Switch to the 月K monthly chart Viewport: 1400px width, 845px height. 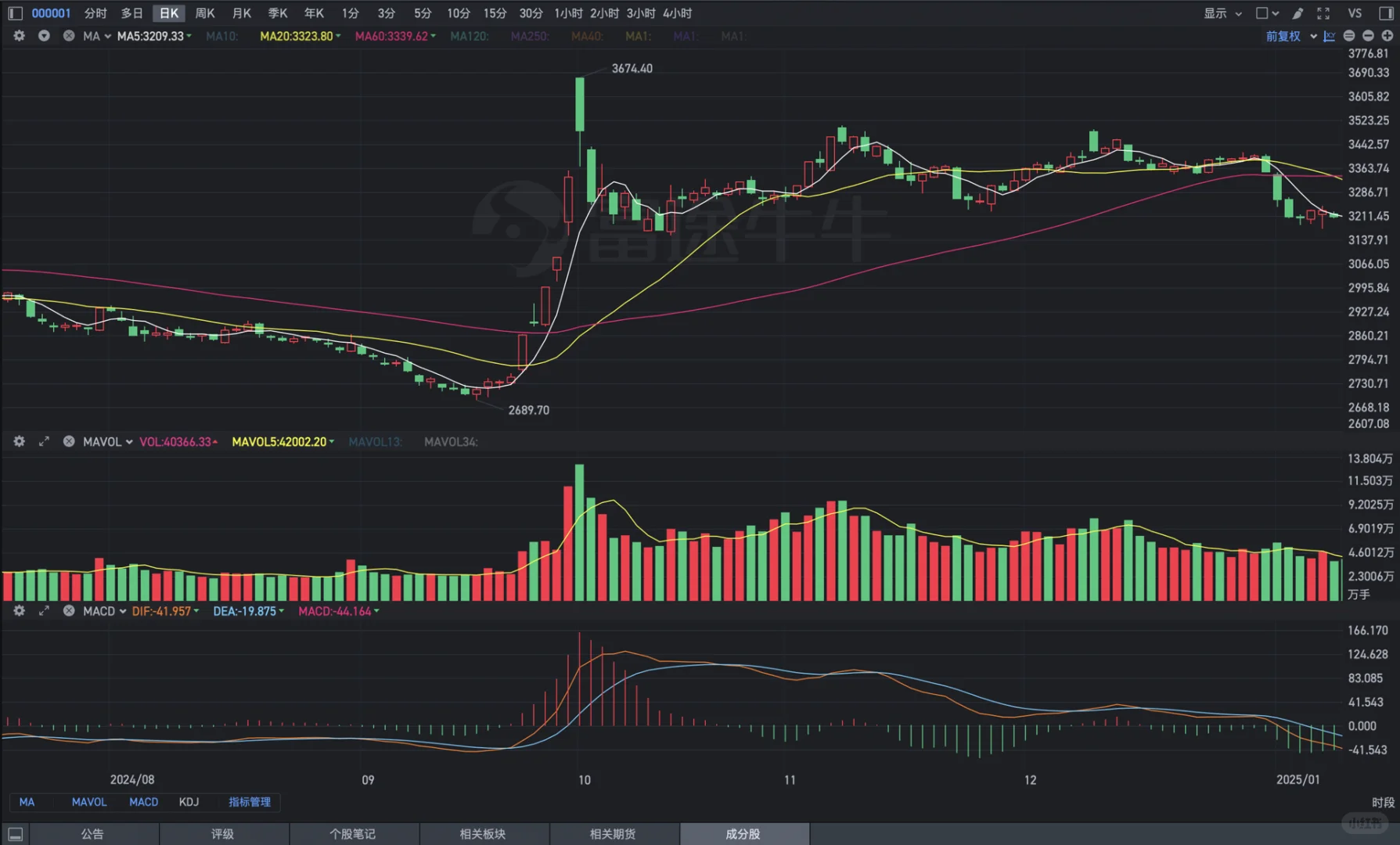(x=242, y=13)
